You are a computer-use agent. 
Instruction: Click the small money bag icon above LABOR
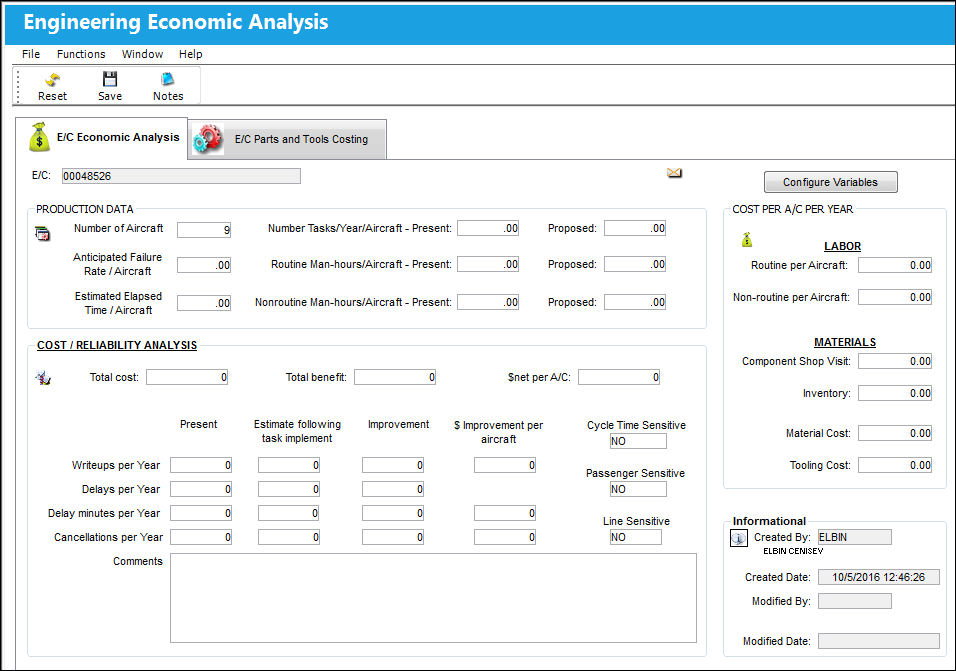tap(747, 240)
